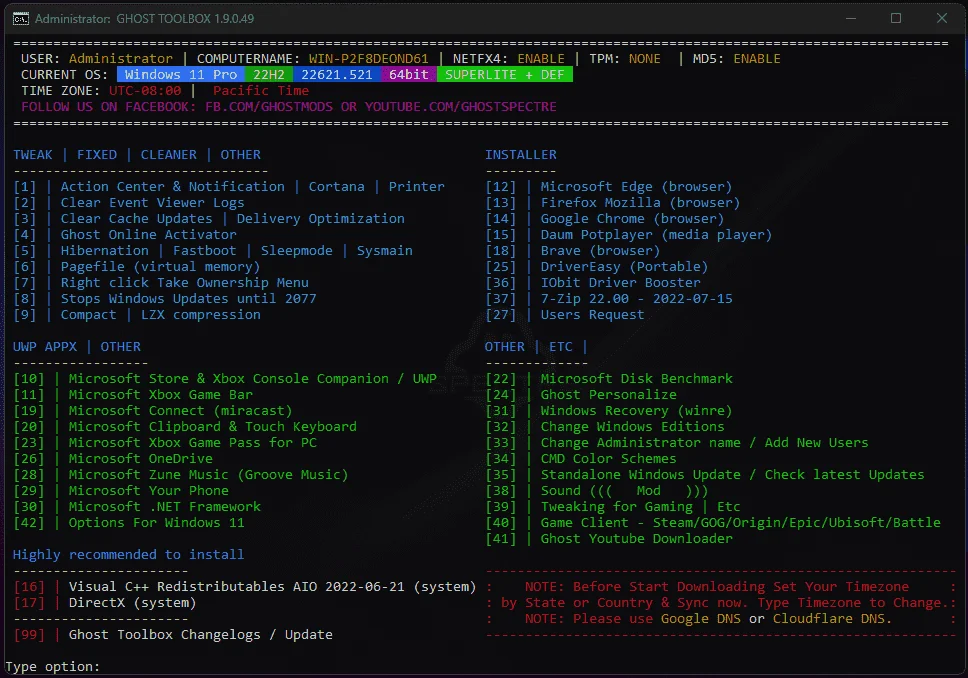
Task: Click 'Microsoft Xbox Game Bar' entry
Action: click(161, 395)
